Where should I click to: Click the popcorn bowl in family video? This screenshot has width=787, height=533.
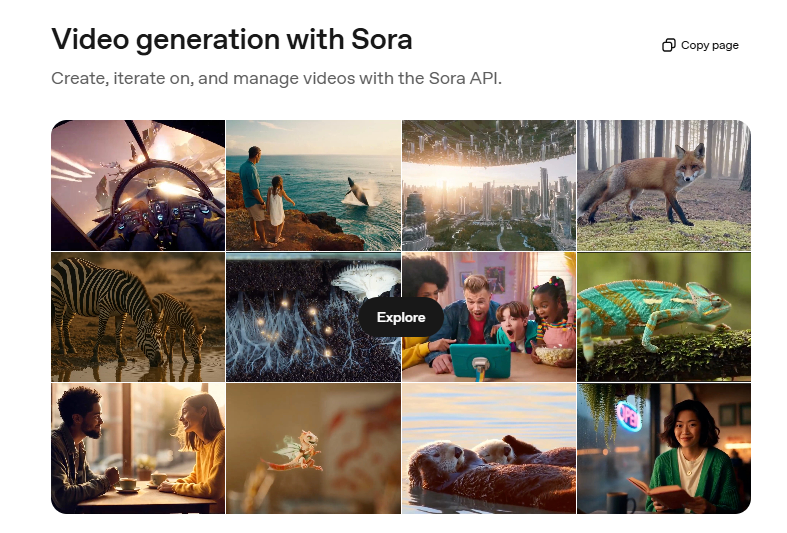coord(554,356)
